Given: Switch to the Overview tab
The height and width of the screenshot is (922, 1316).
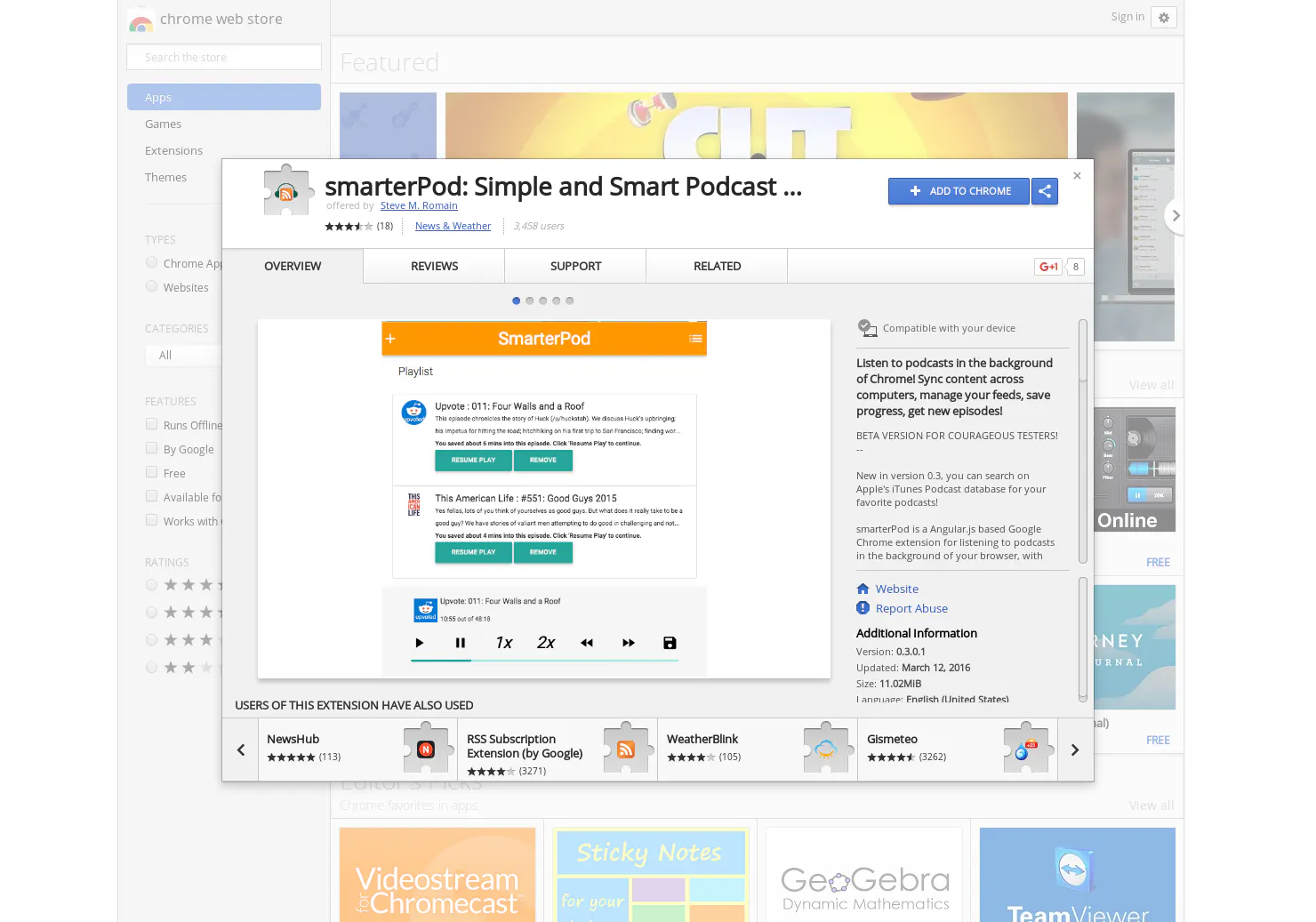Looking at the screenshot, I should click(x=293, y=266).
